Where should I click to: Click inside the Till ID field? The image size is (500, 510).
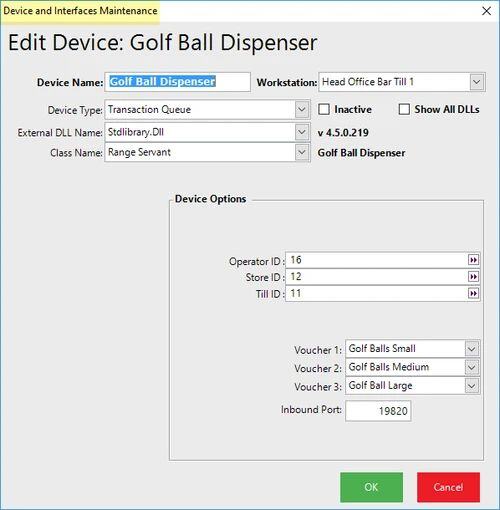[377, 293]
